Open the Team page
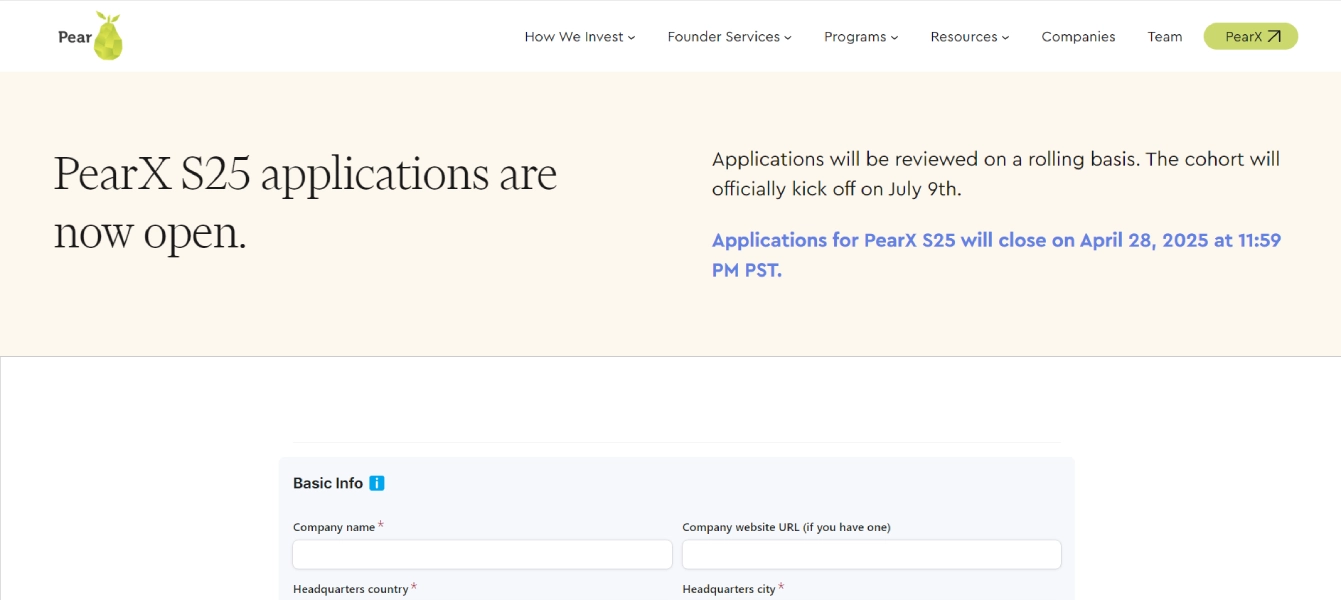 [x=1165, y=37]
